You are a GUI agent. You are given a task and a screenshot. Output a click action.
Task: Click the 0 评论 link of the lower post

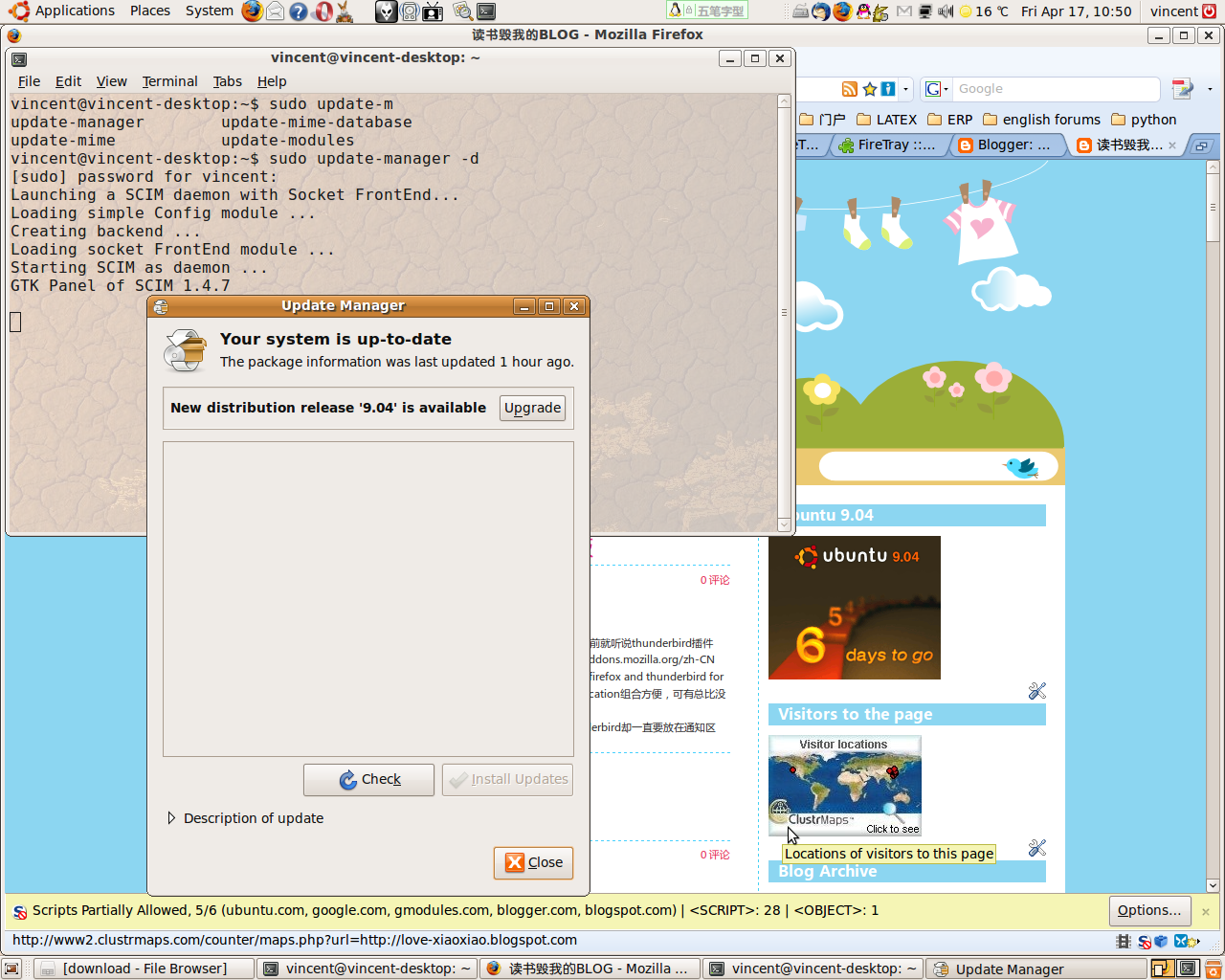point(714,855)
